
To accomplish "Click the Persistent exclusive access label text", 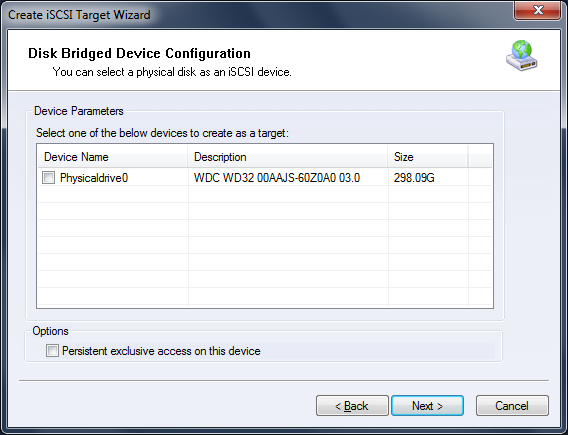I will tap(161, 351).
